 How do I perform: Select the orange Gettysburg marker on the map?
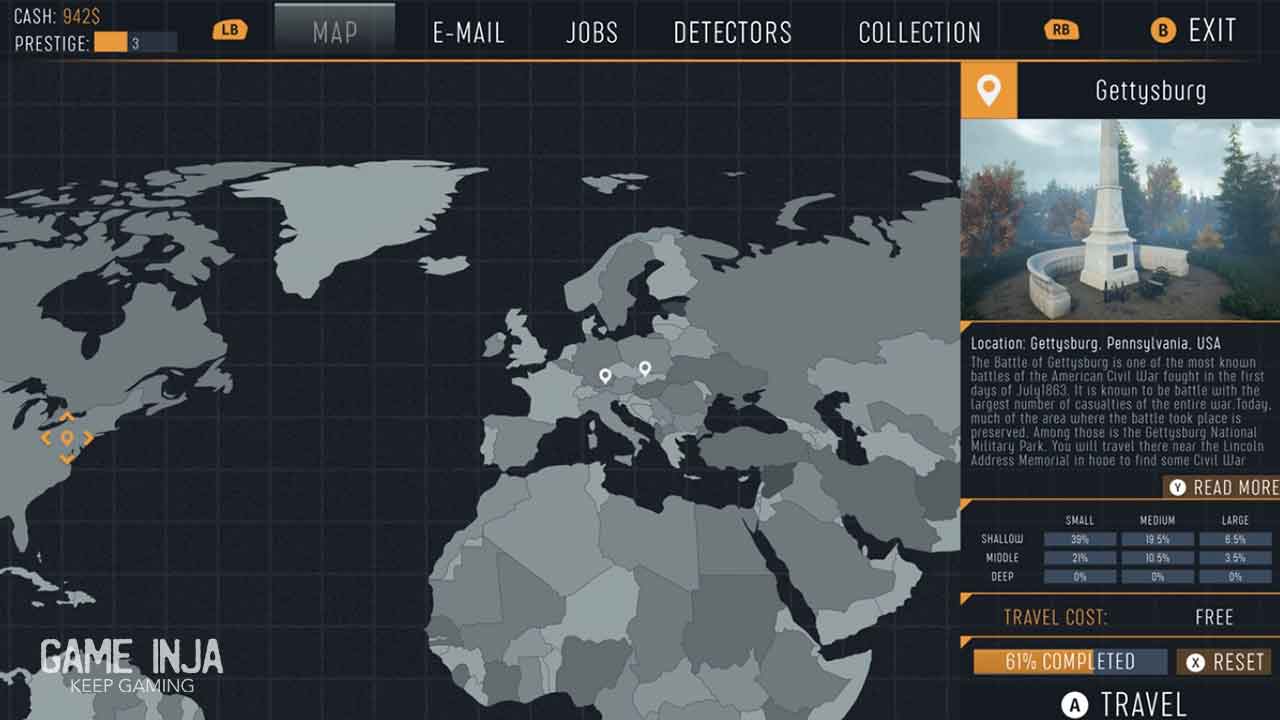point(67,438)
